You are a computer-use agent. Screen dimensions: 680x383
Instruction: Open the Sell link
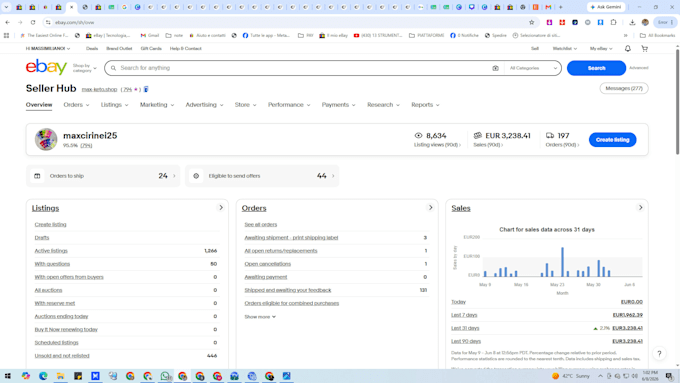535,49
